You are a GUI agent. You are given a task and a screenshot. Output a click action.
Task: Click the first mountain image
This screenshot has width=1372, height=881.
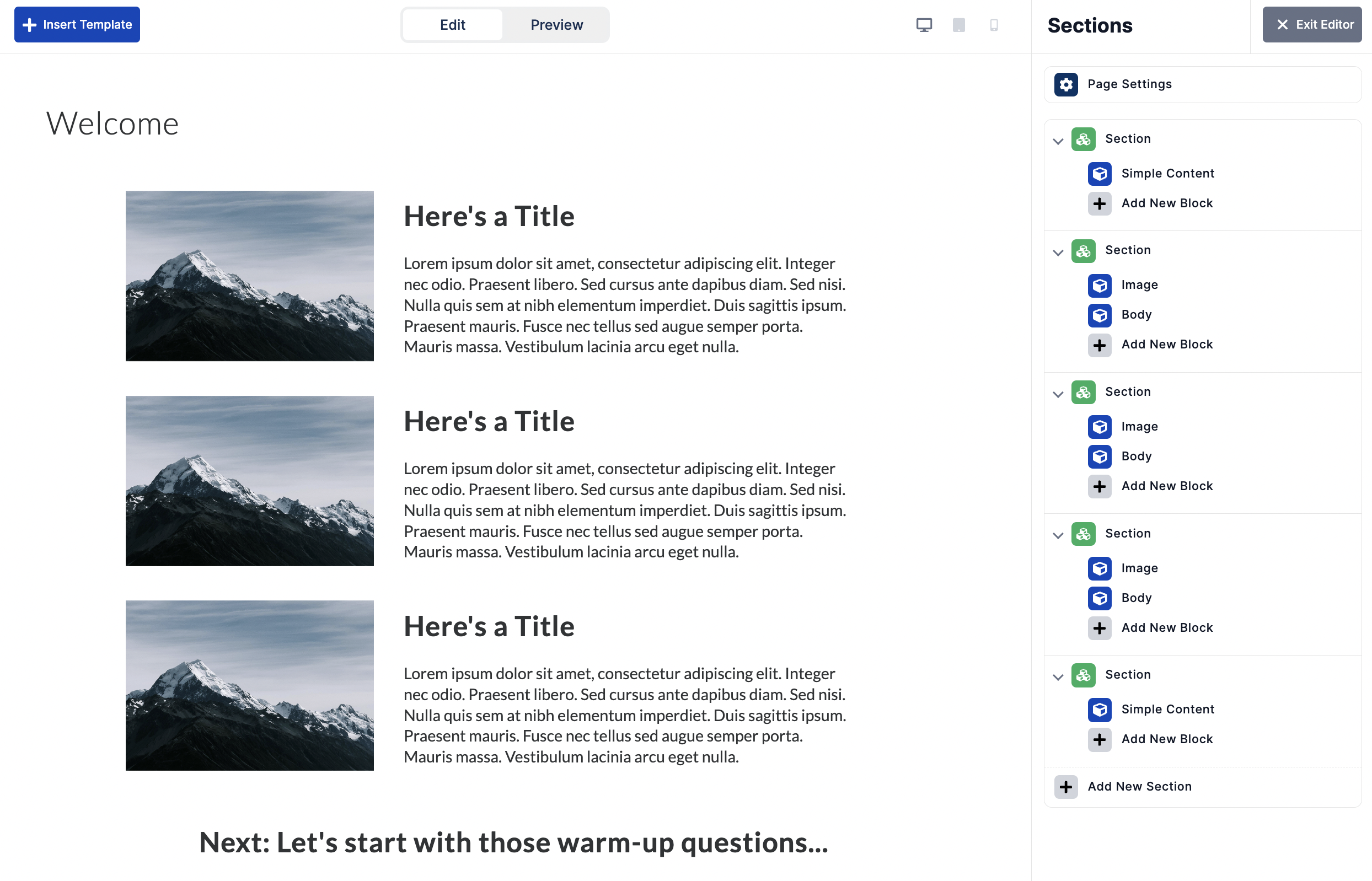click(x=249, y=276)
